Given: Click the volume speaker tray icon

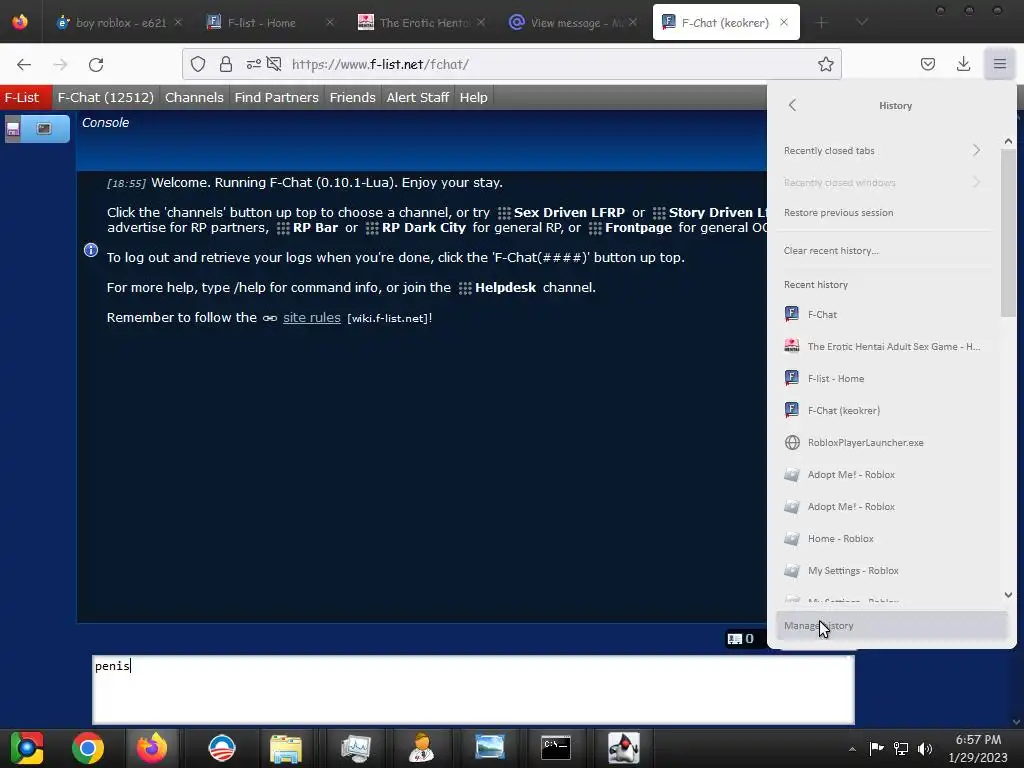Looking at the screenshot, I should click(925, 748).
